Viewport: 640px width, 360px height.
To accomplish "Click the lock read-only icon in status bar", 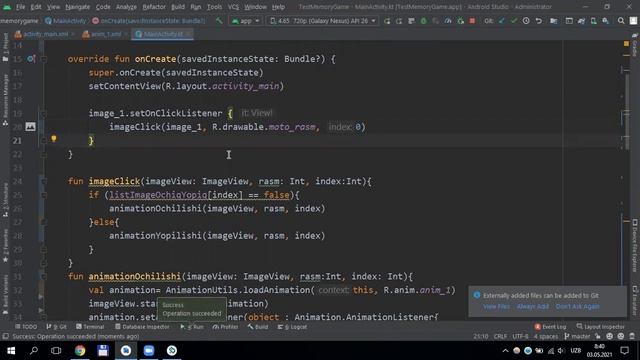I will [x=598, y=336].
